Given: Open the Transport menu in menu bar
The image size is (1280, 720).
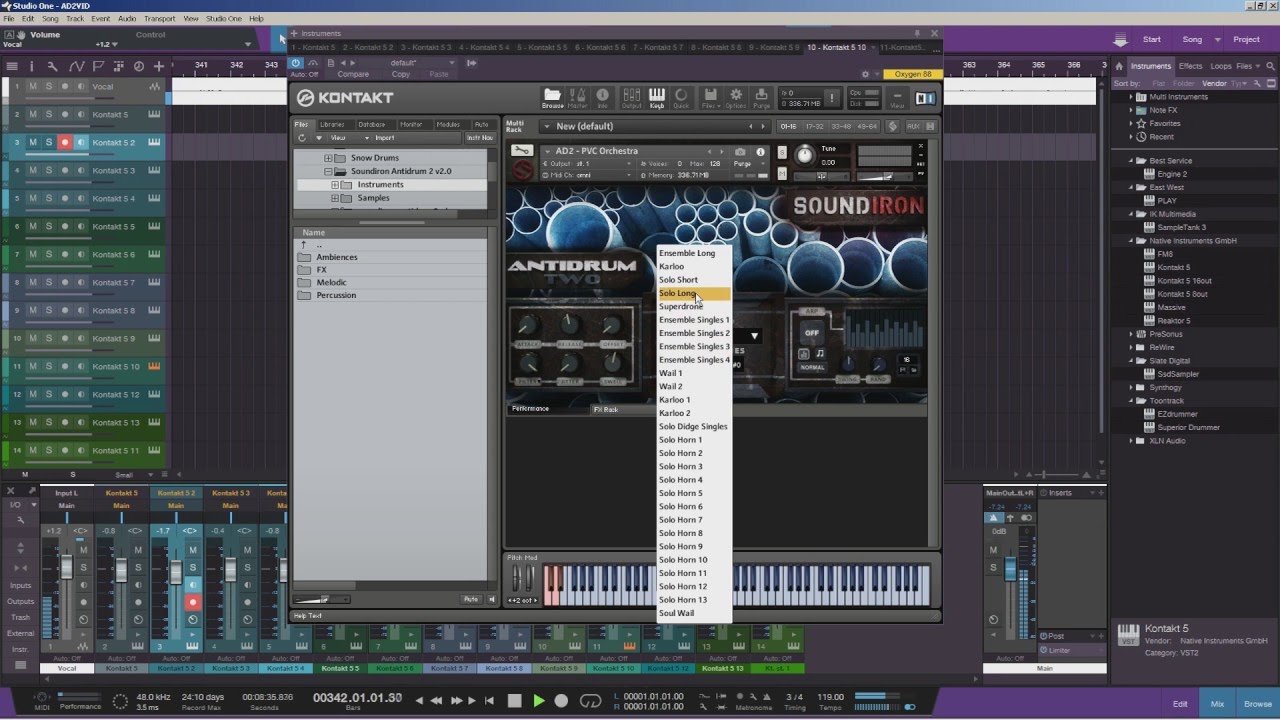Looking at the screenshot, I should 159,19.
